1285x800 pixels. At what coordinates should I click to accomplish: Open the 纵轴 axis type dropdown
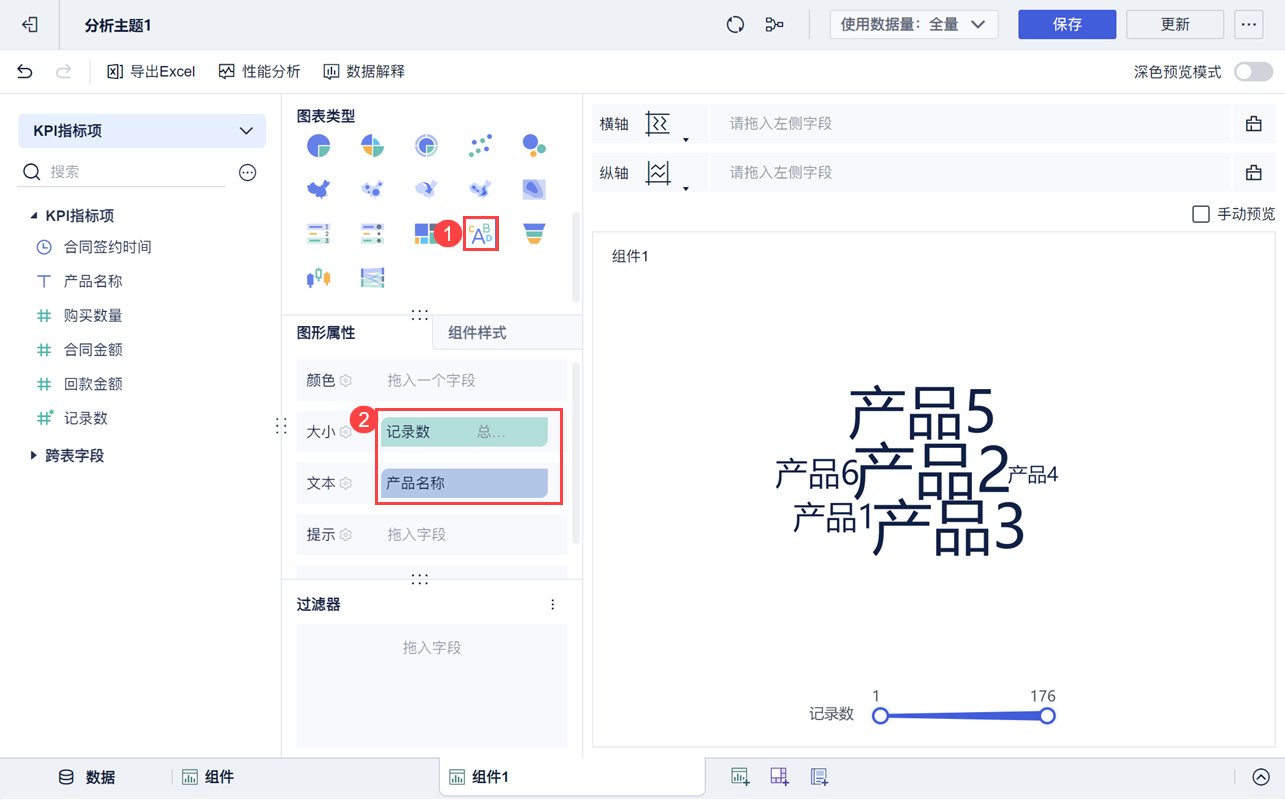point(667,174)
